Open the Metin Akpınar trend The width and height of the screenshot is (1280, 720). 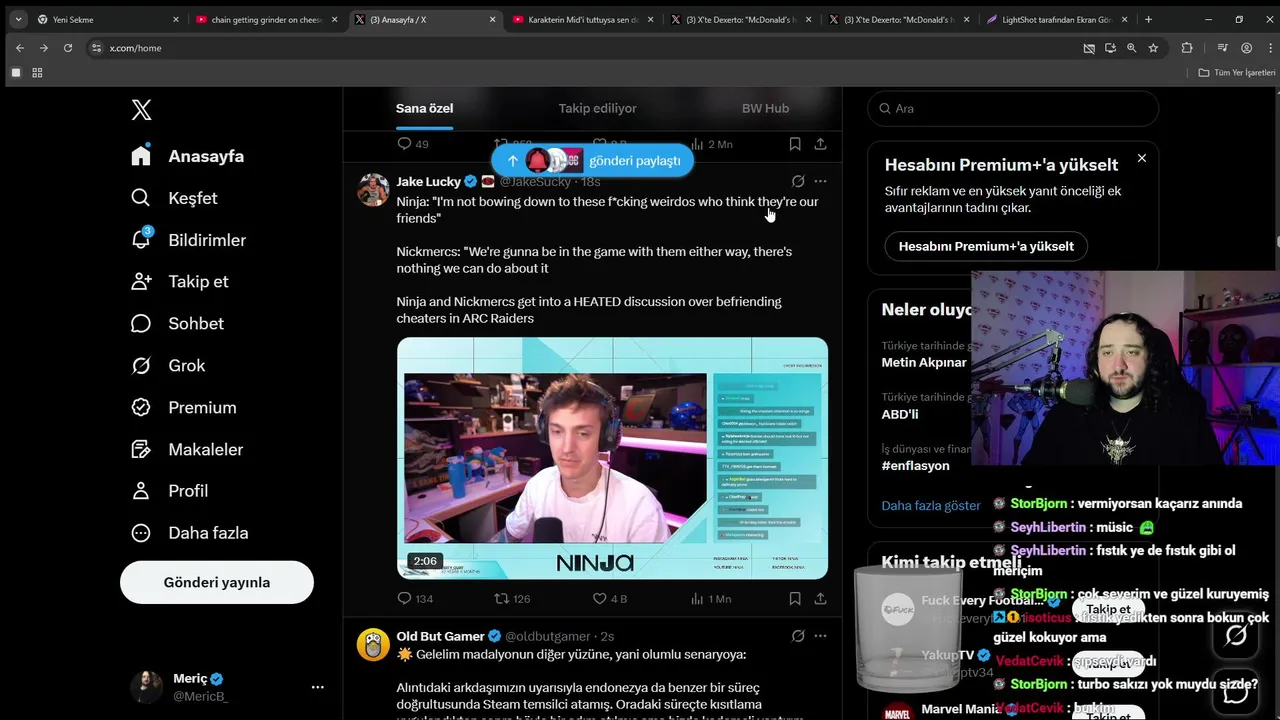click(924, 362)
